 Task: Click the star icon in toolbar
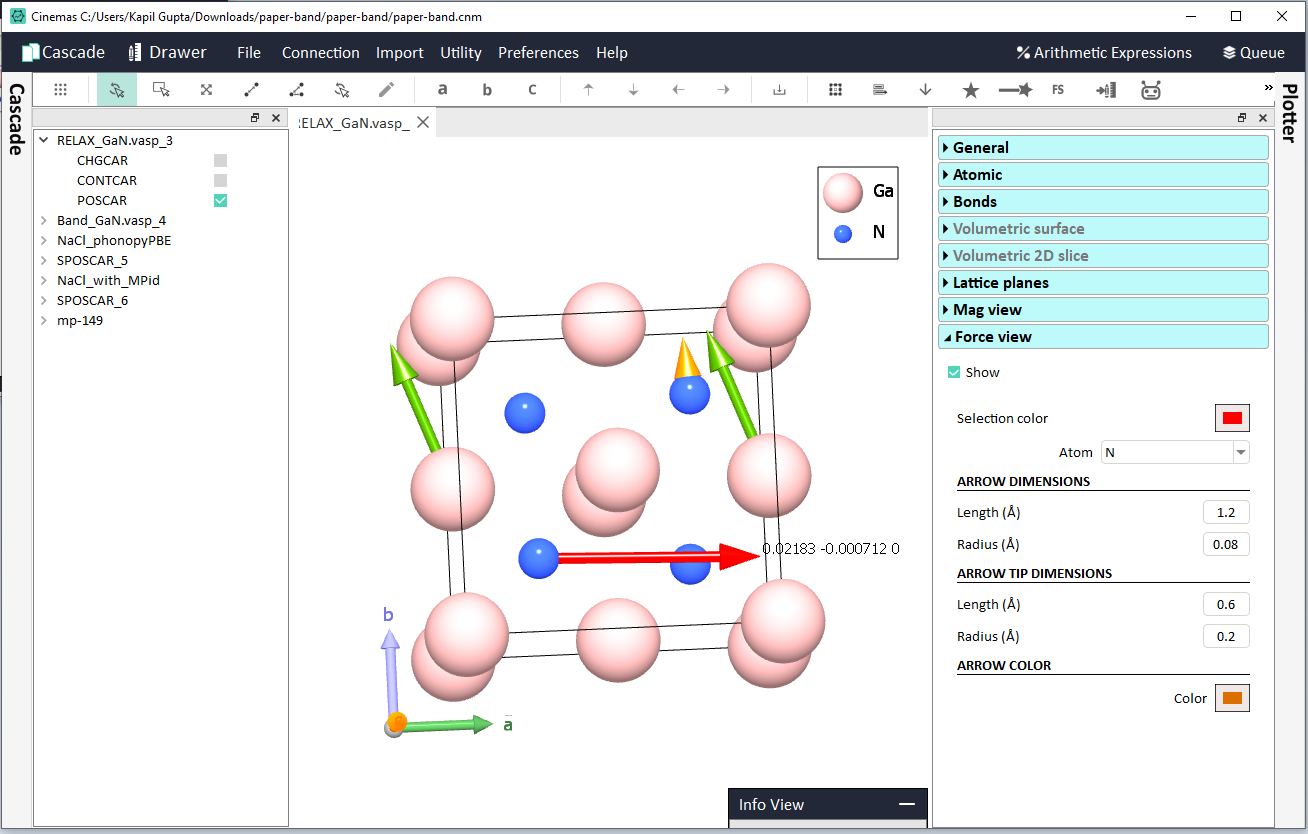coord(970,90)
